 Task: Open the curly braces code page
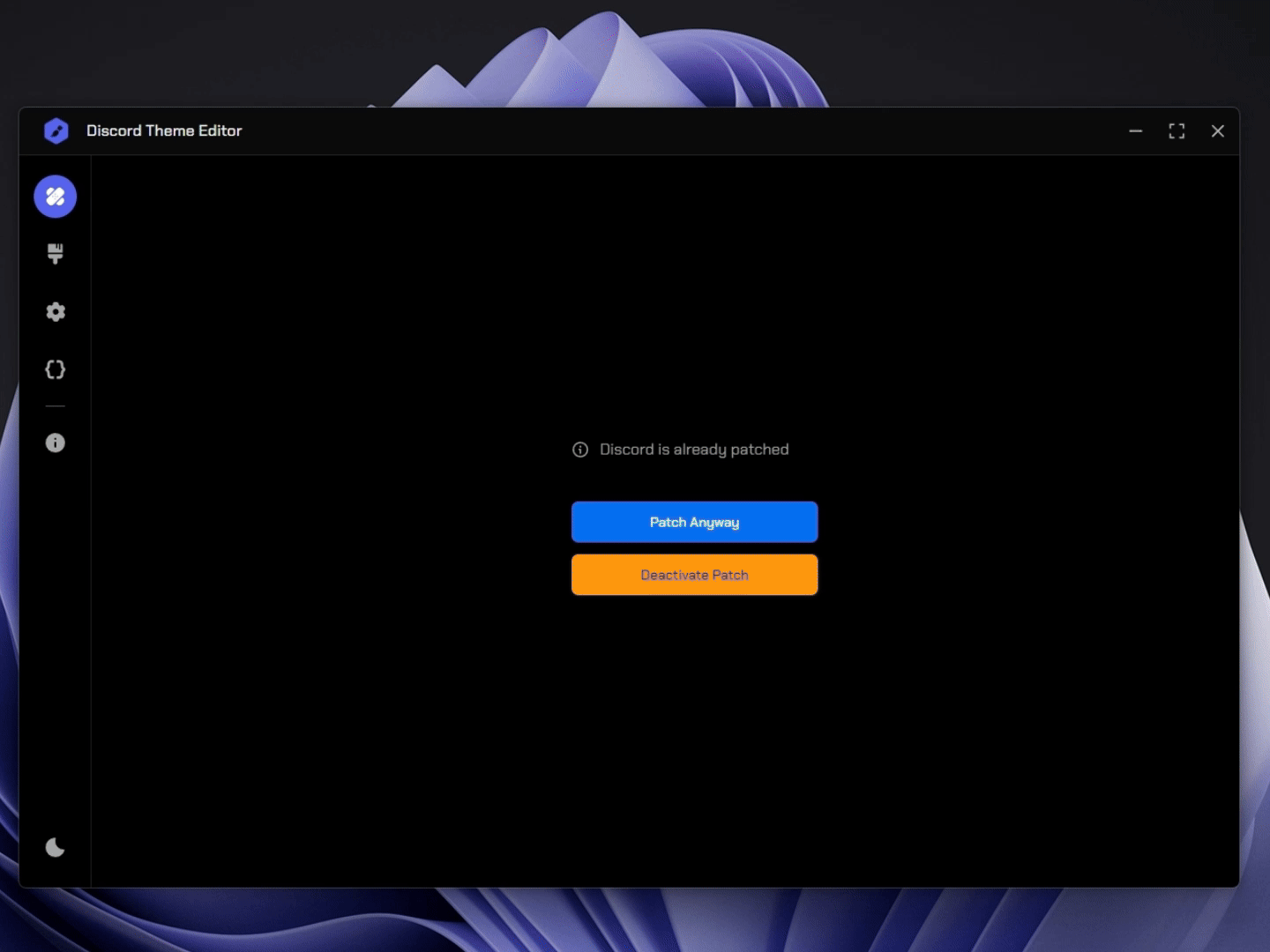pyautogui.click(x=56, y=369)
